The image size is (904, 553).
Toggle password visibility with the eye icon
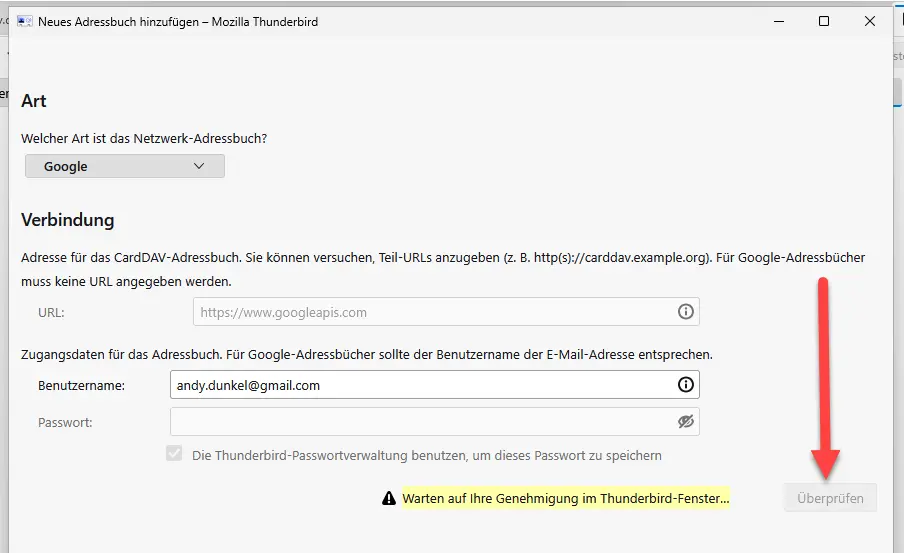[x=685, y=422]
